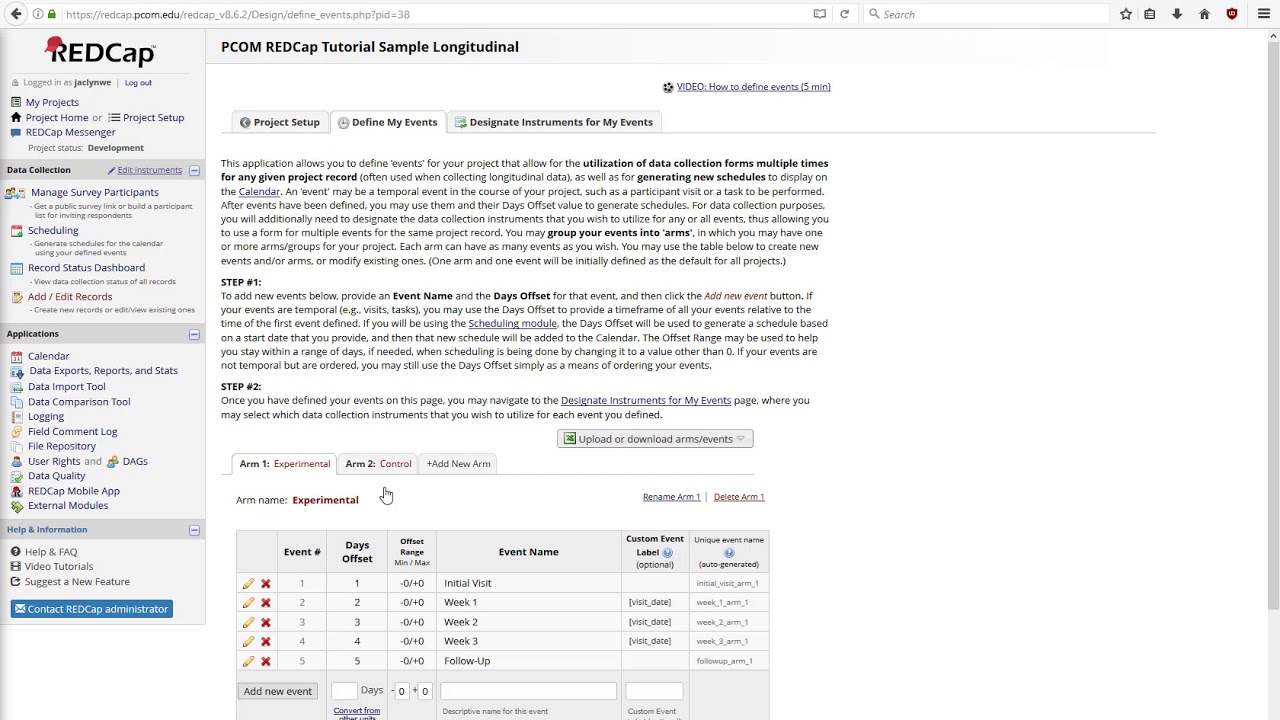
Task: Click the edit pencil for Week 1
Action: [248, 602]
